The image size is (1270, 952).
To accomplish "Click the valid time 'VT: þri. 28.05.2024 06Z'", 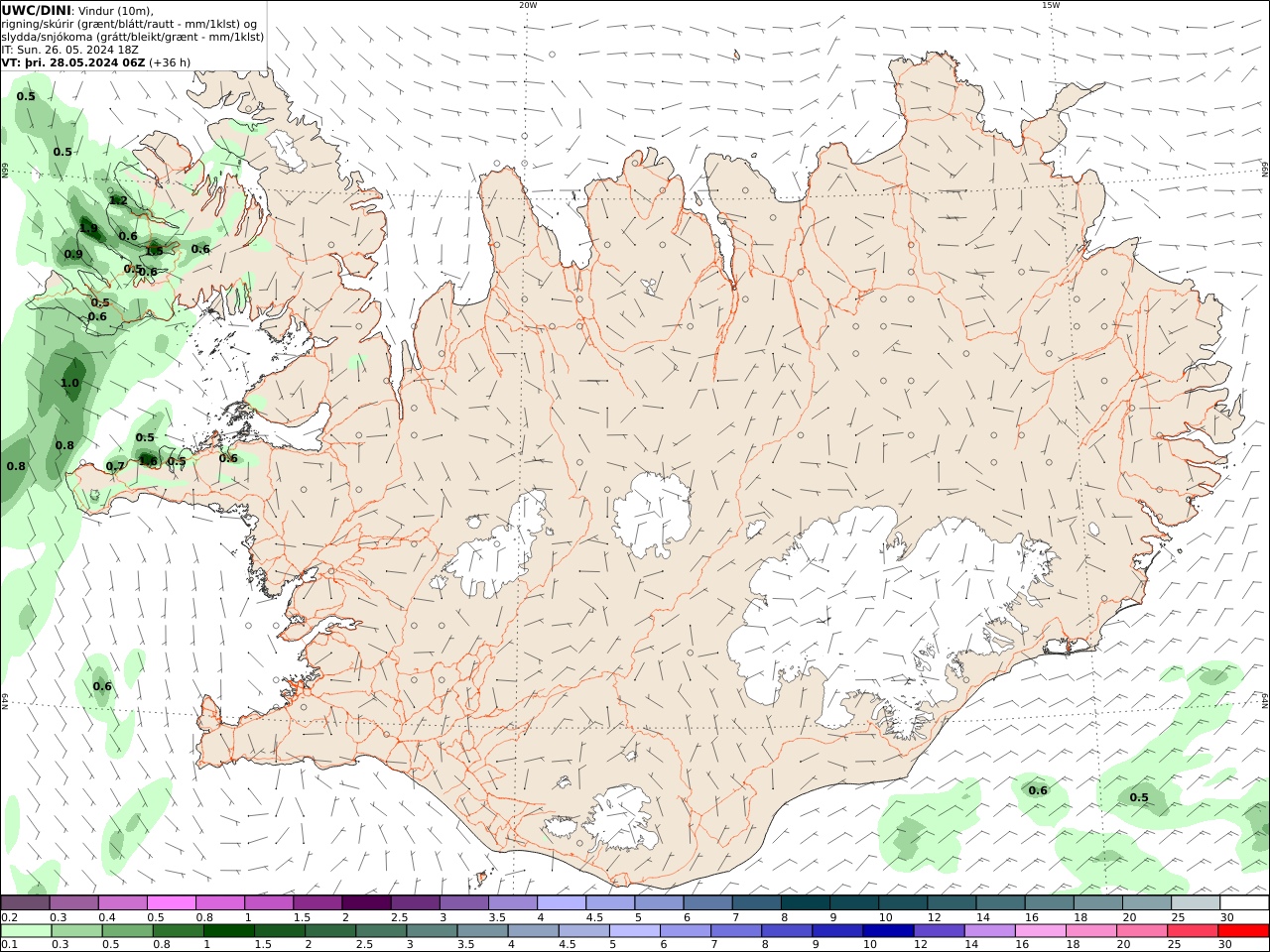I will pos(73,61).
